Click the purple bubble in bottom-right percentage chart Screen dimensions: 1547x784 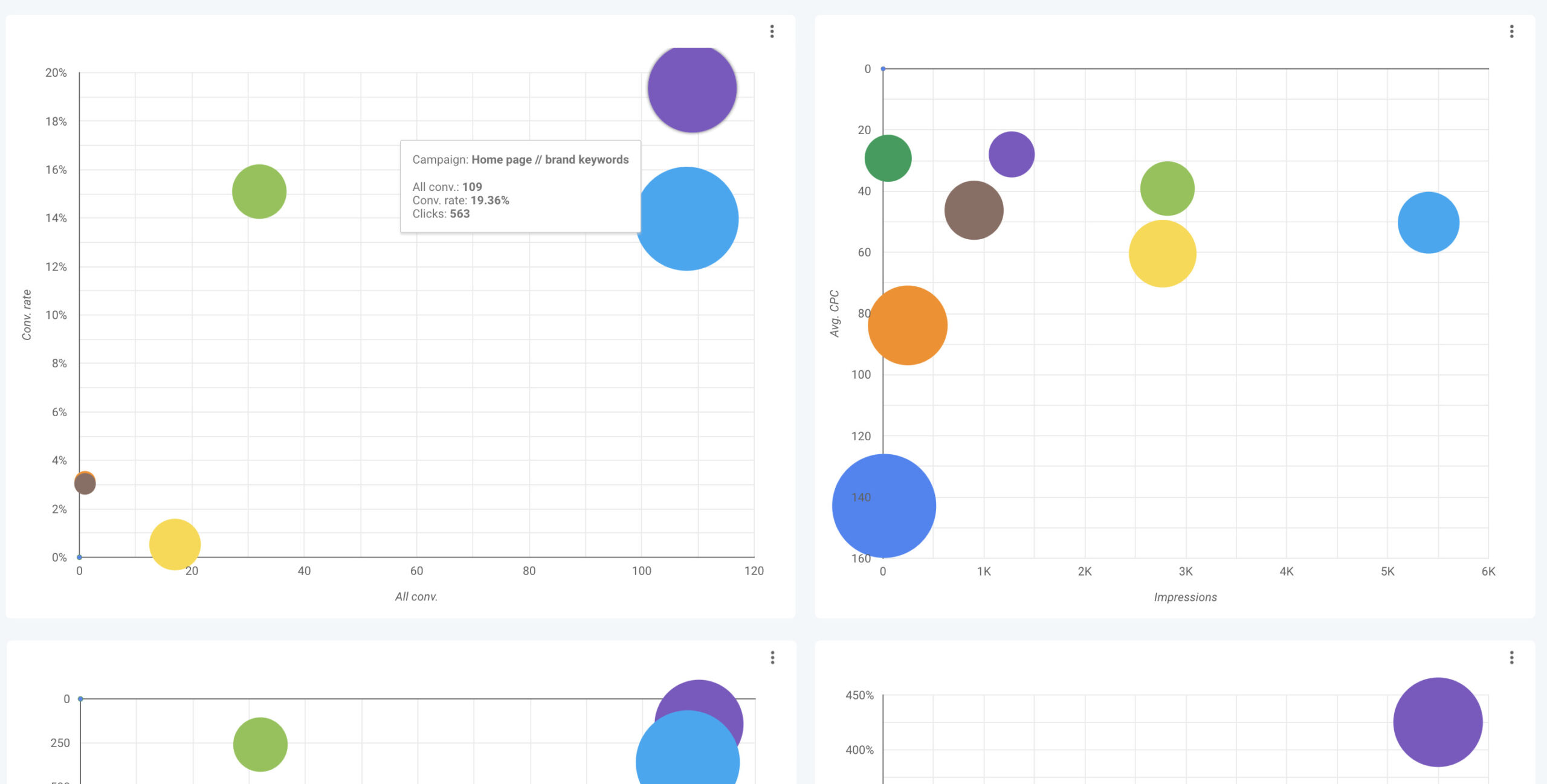coord(1438,722)
